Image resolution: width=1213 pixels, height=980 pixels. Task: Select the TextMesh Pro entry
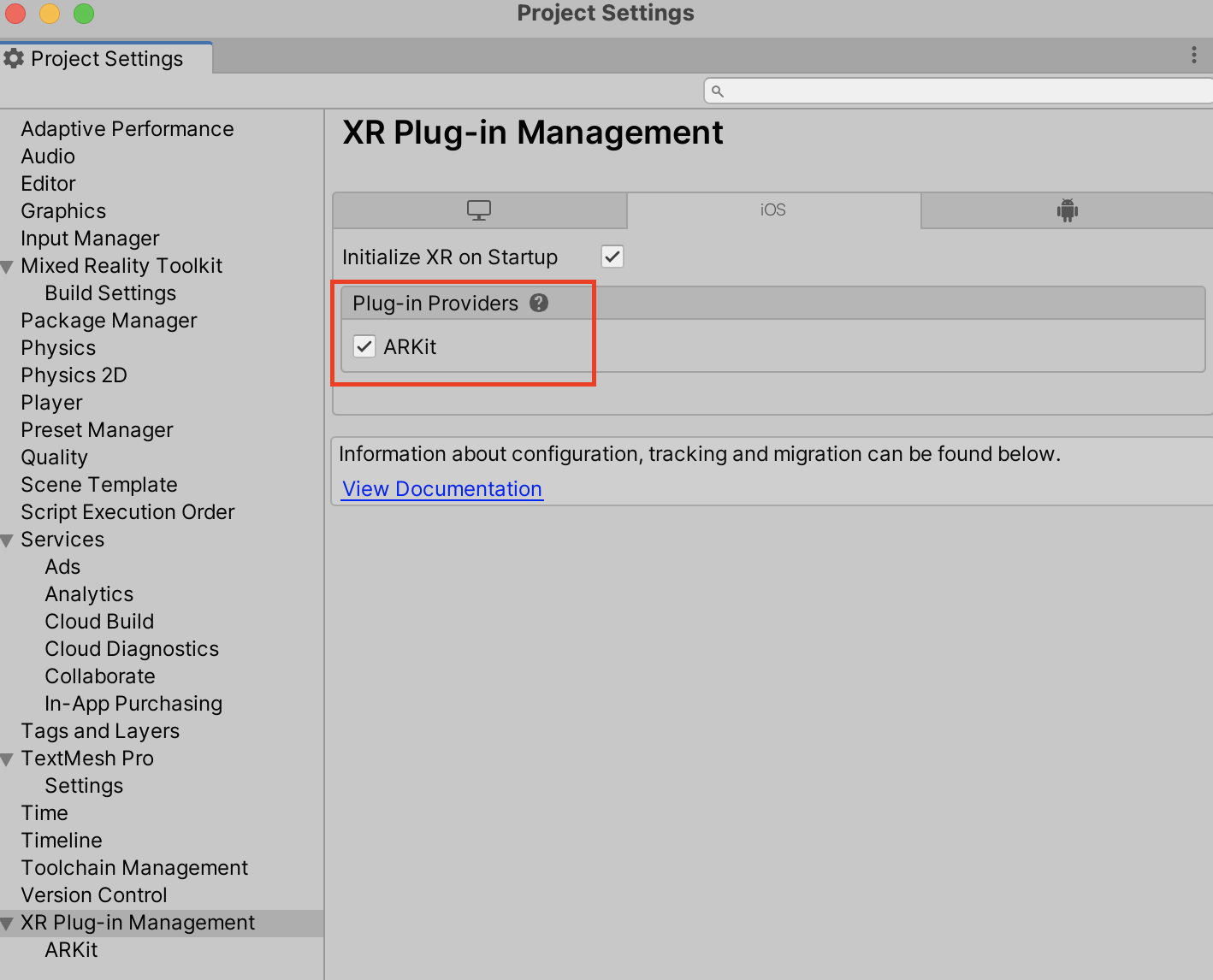click(x=87, y=759)
